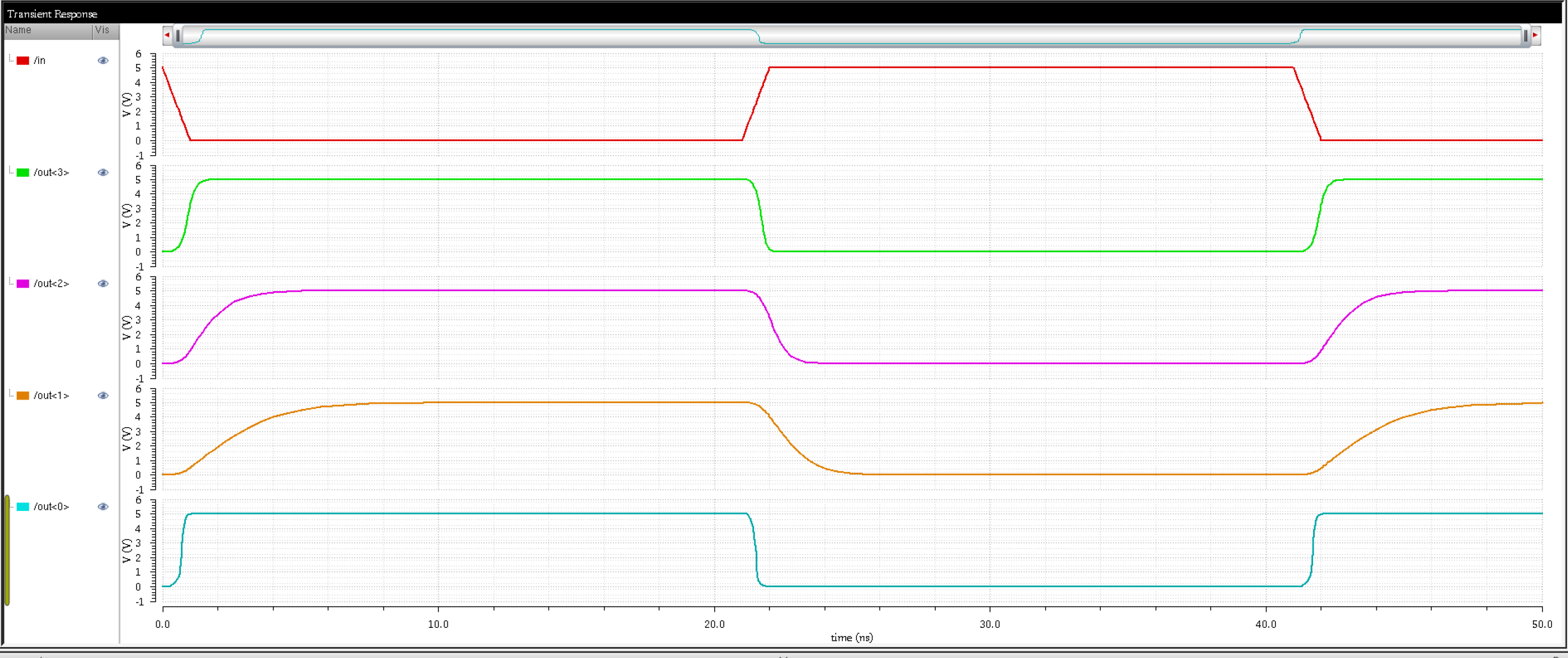The width and height of the screenshot is (1568, 658).
Task: Toggle visibility of the /in signal
Action: [x=103, y=60]
